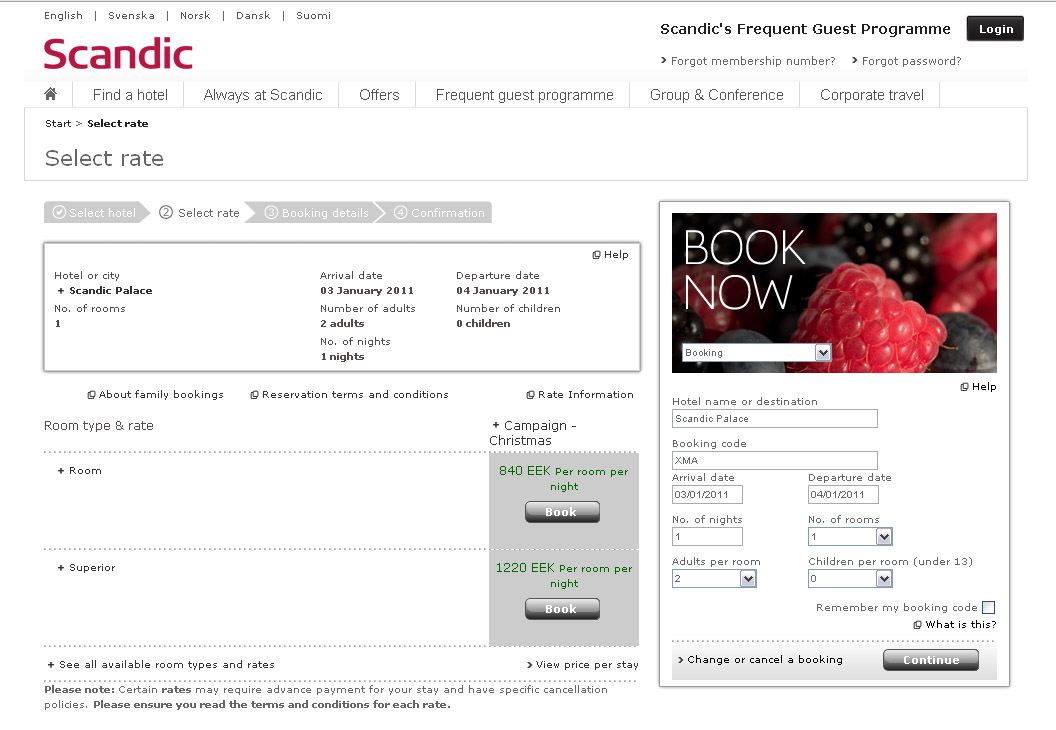Open the Offers menu
1056x730 pixels.
pyautogui.click(x=379, y=95)
